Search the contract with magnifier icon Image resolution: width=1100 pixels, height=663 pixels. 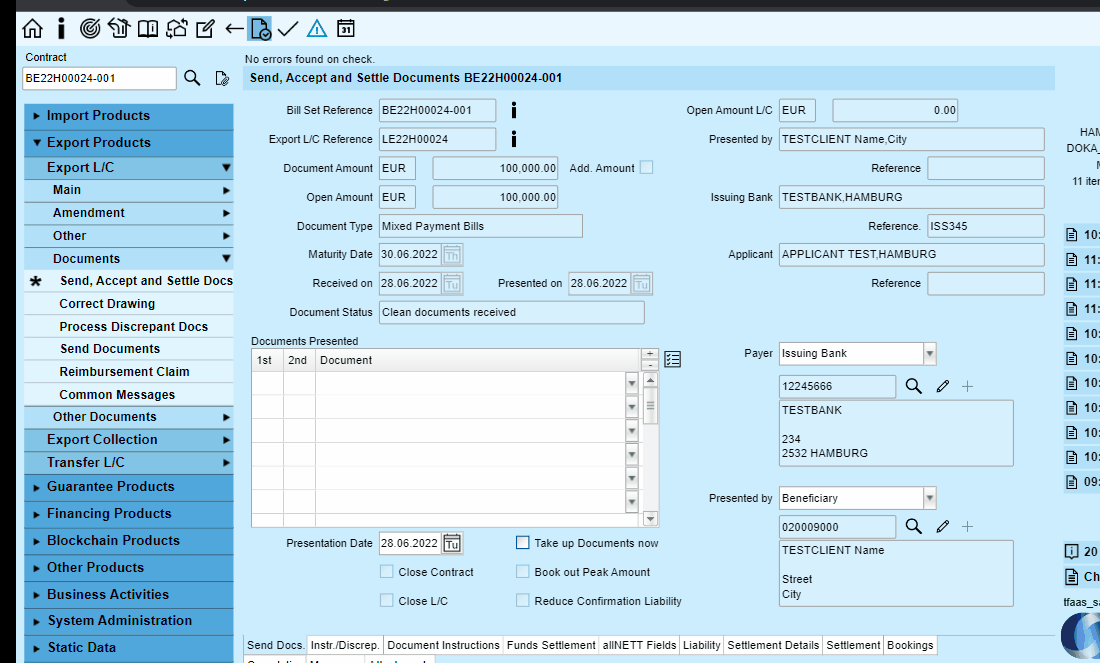pyautogui.click(x=192, y=78)
